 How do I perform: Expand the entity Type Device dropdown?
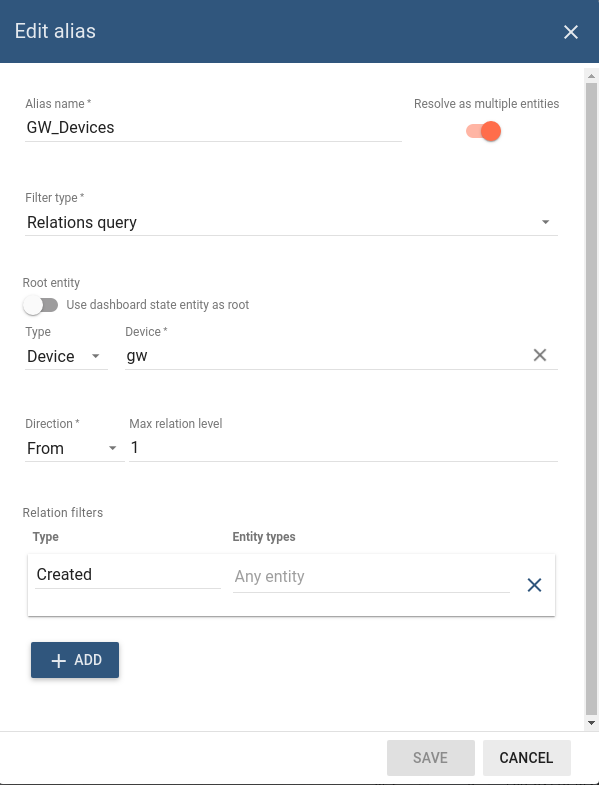tap(66, 356)
